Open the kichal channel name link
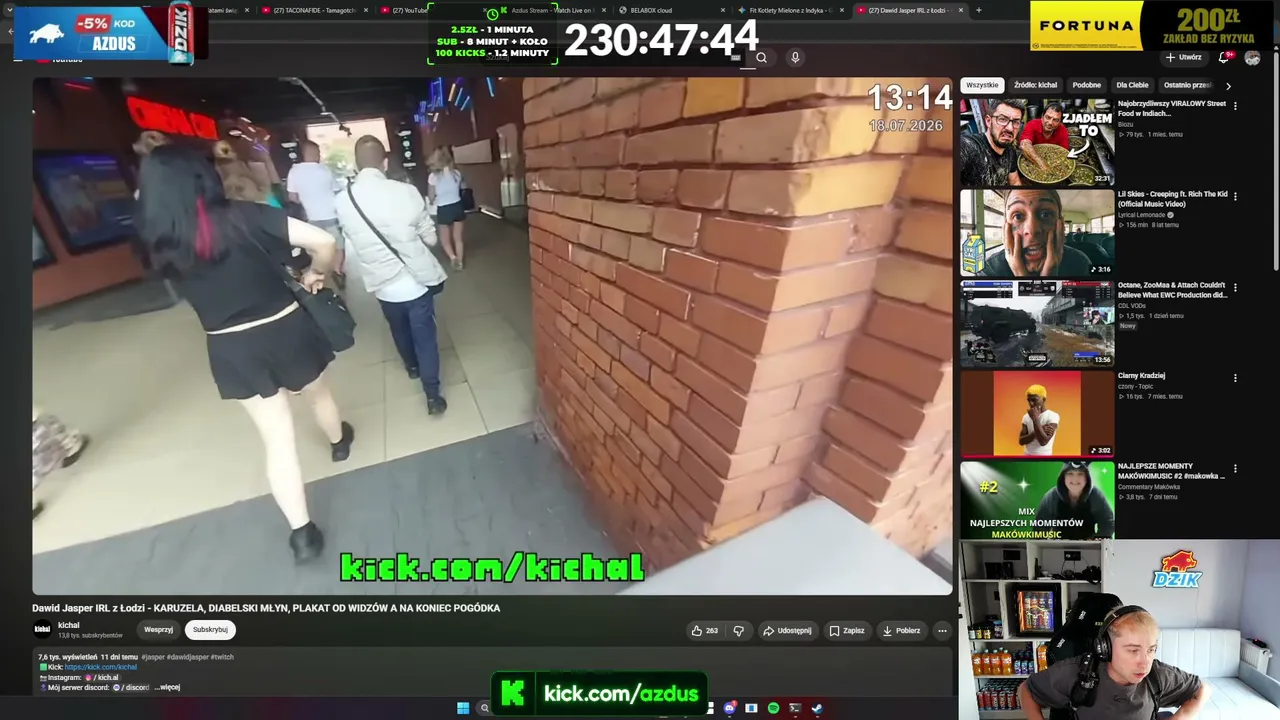Viewport: 1280px width, 720px height. 69,625
